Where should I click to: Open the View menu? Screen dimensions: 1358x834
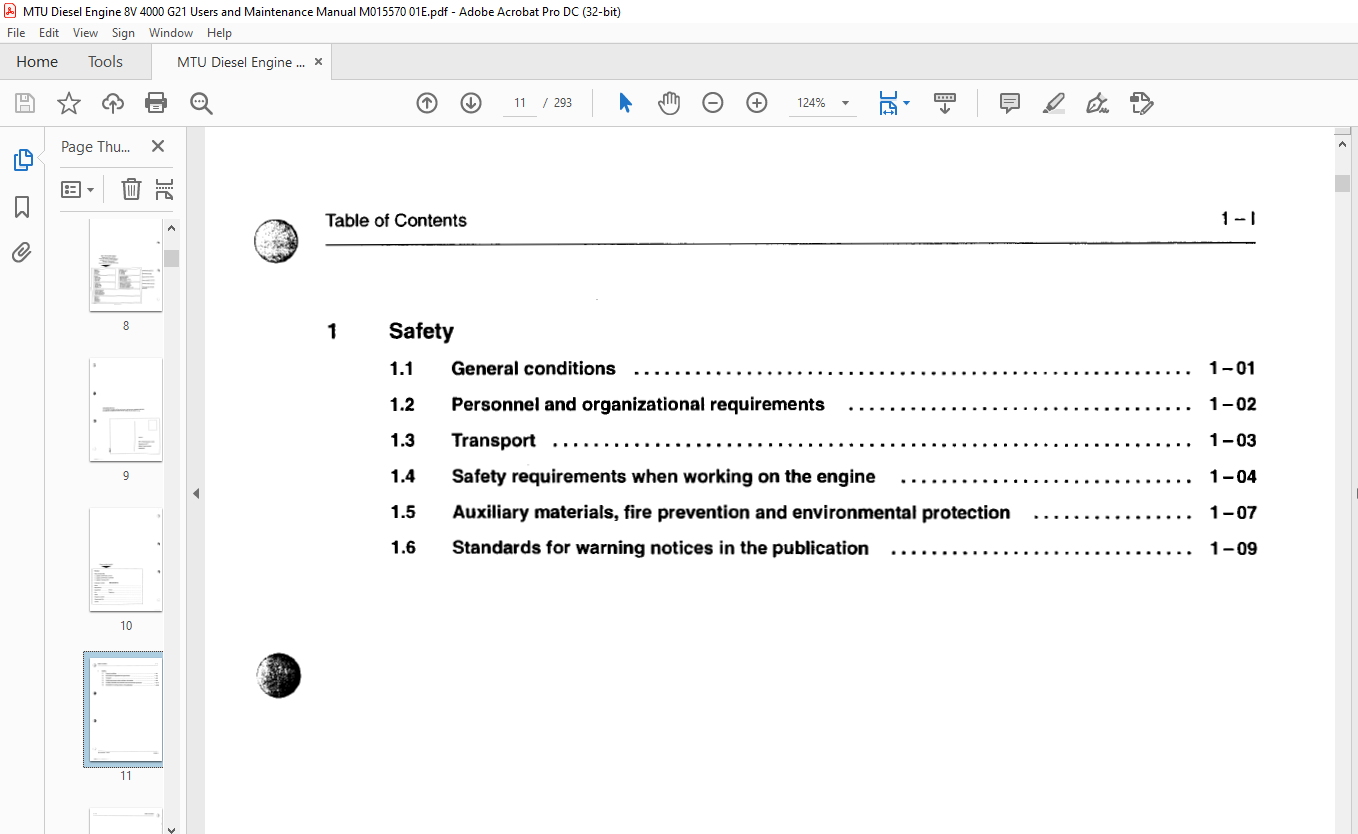tap(86, 33)
